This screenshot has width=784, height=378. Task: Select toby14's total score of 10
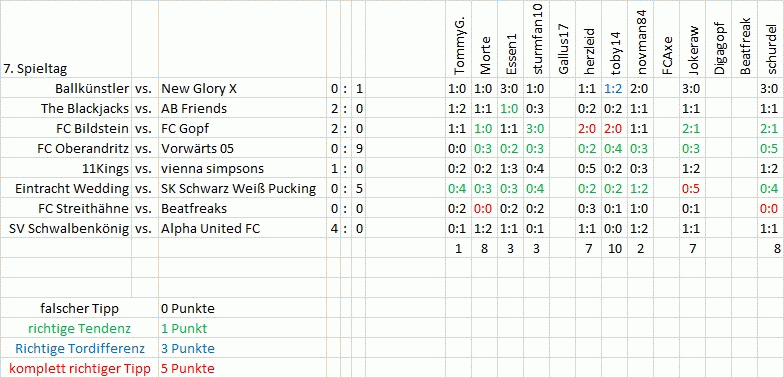(614, 248)
